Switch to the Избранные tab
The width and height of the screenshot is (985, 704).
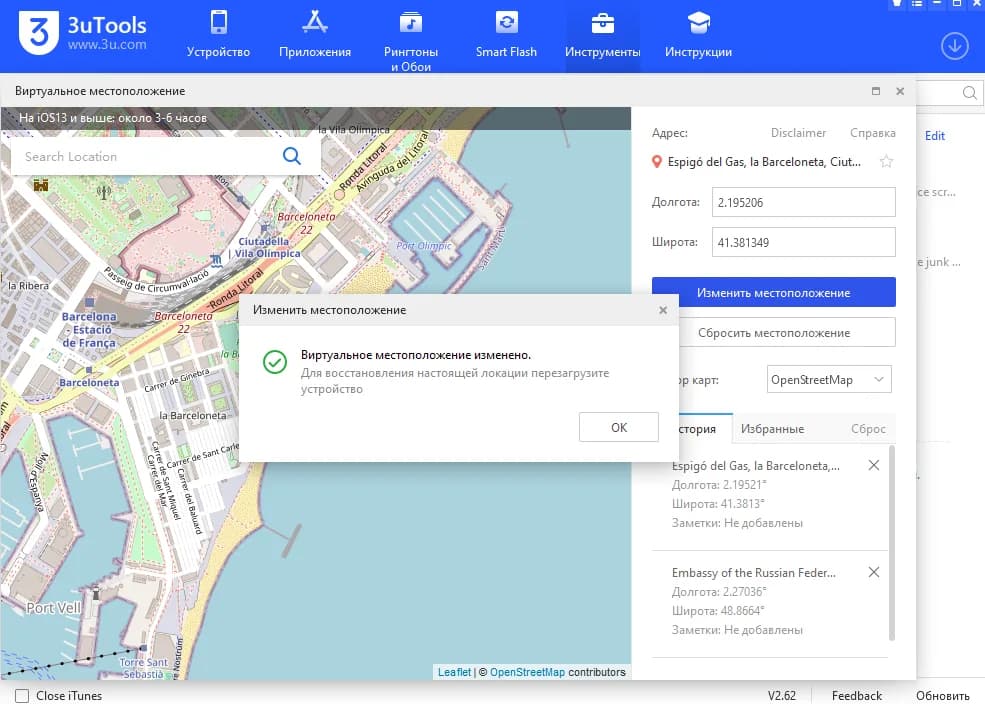[772, 429]
